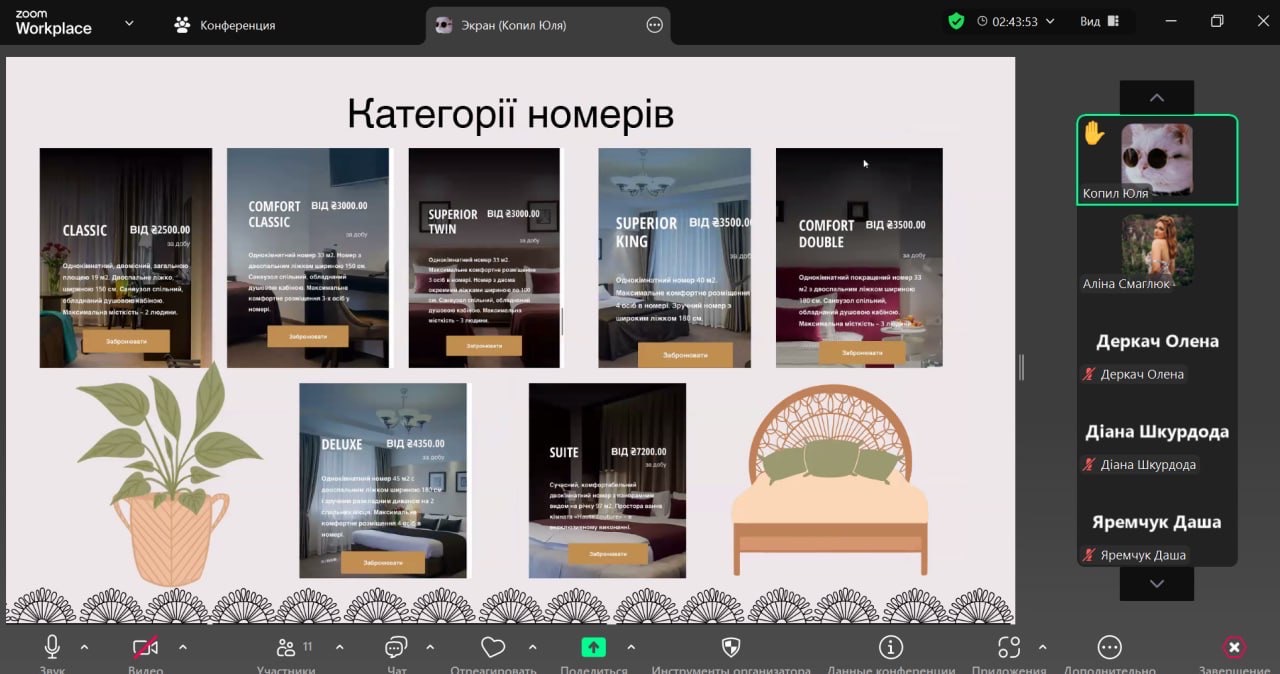This screenshot has height=674, width=1280.
Task: Expand apps options arrow beside Приложения
Action: [x=1043, y=647]
